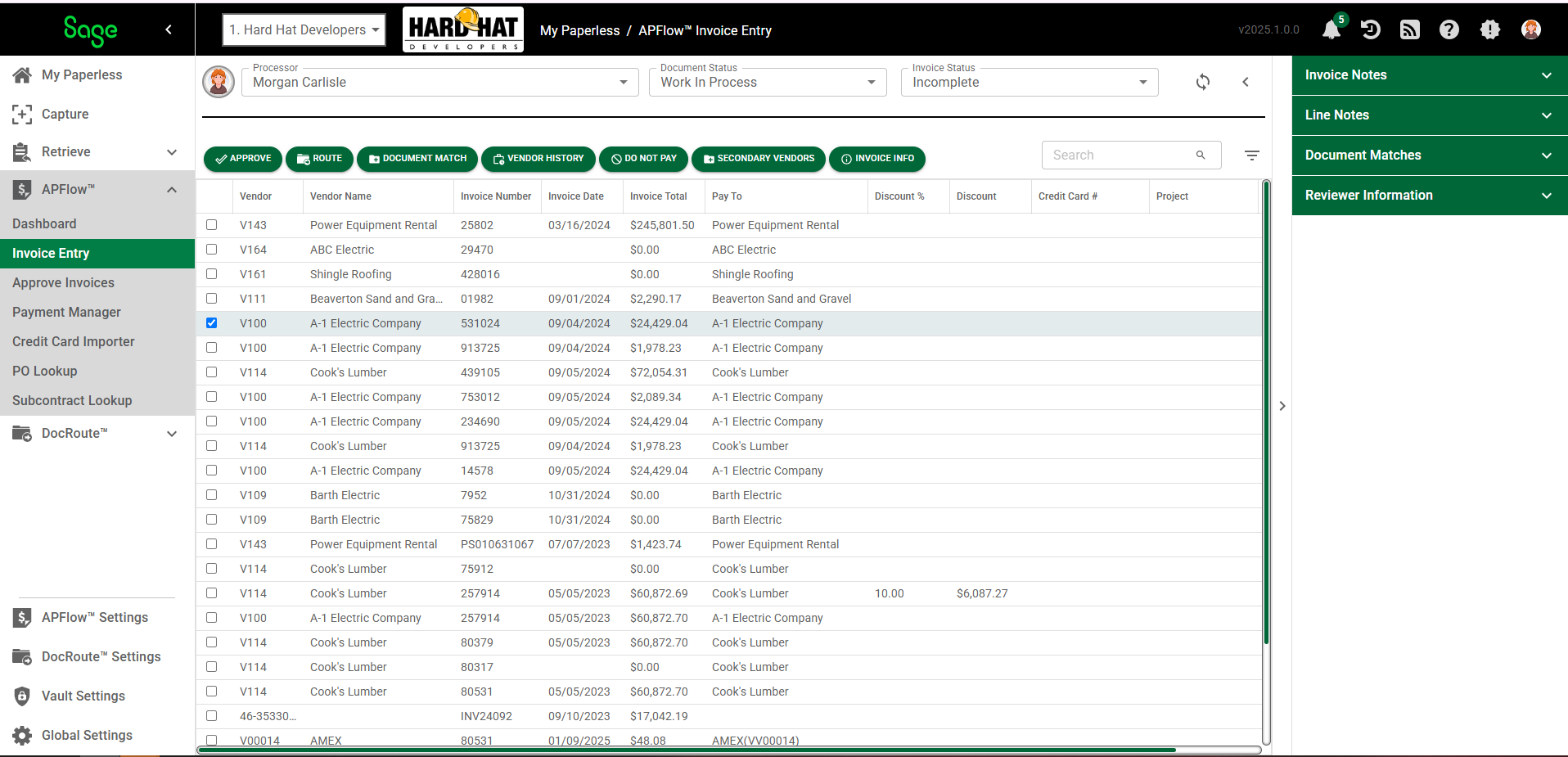This screenshot has height=757, width=1568.
Task: Select checkbox for invoice PS010631067
Action: (x=212, y=543)
